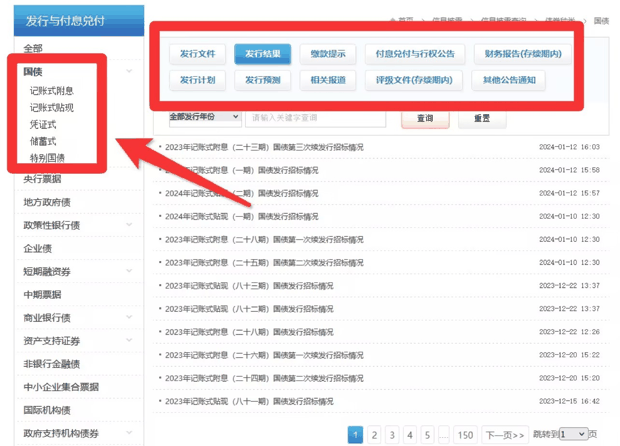Screen dimensions: 620x446
Task: Open the 跳转到 page number dropdown
Action: click(x=574, y=434)
